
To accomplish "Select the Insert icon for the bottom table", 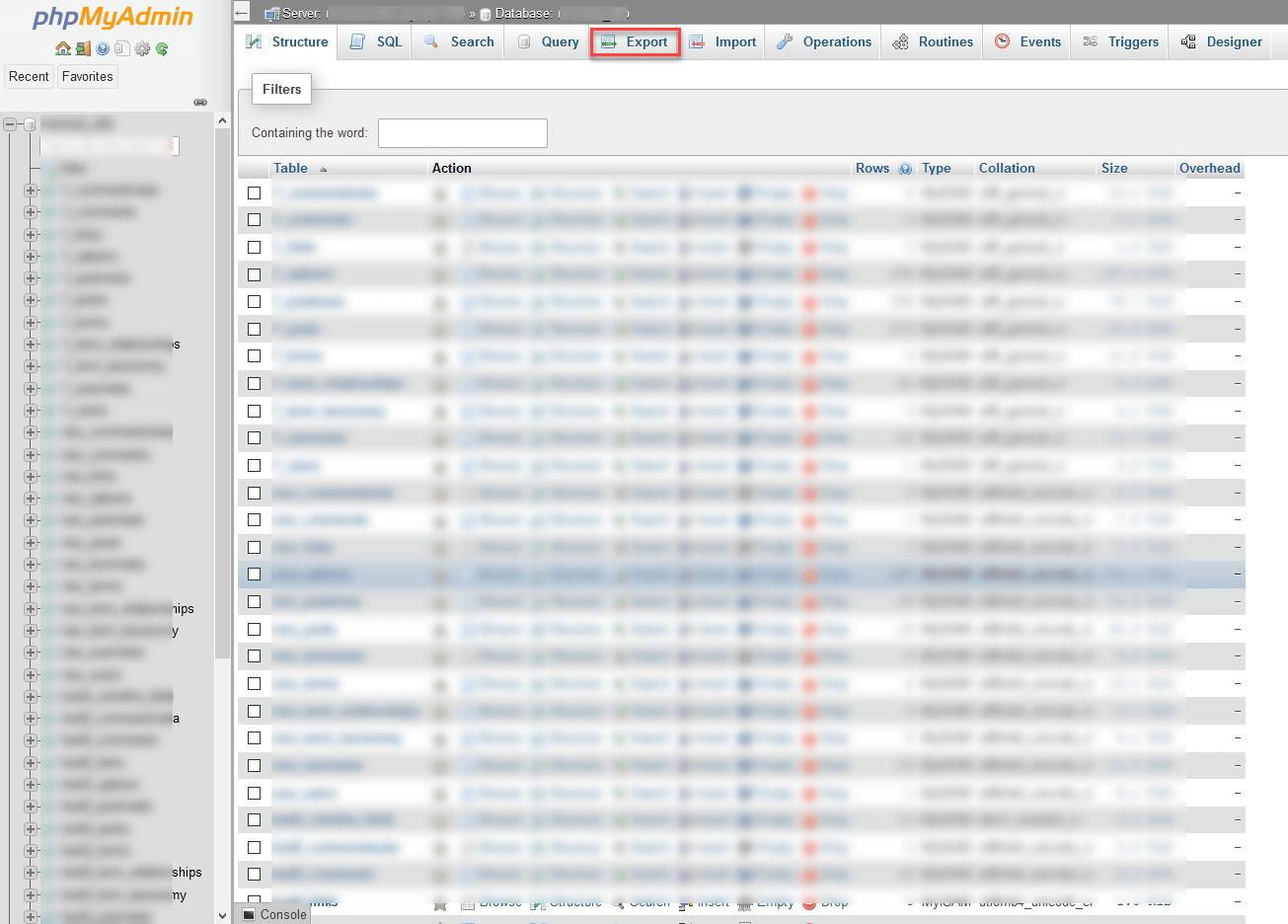I will (x=705, y=900).
